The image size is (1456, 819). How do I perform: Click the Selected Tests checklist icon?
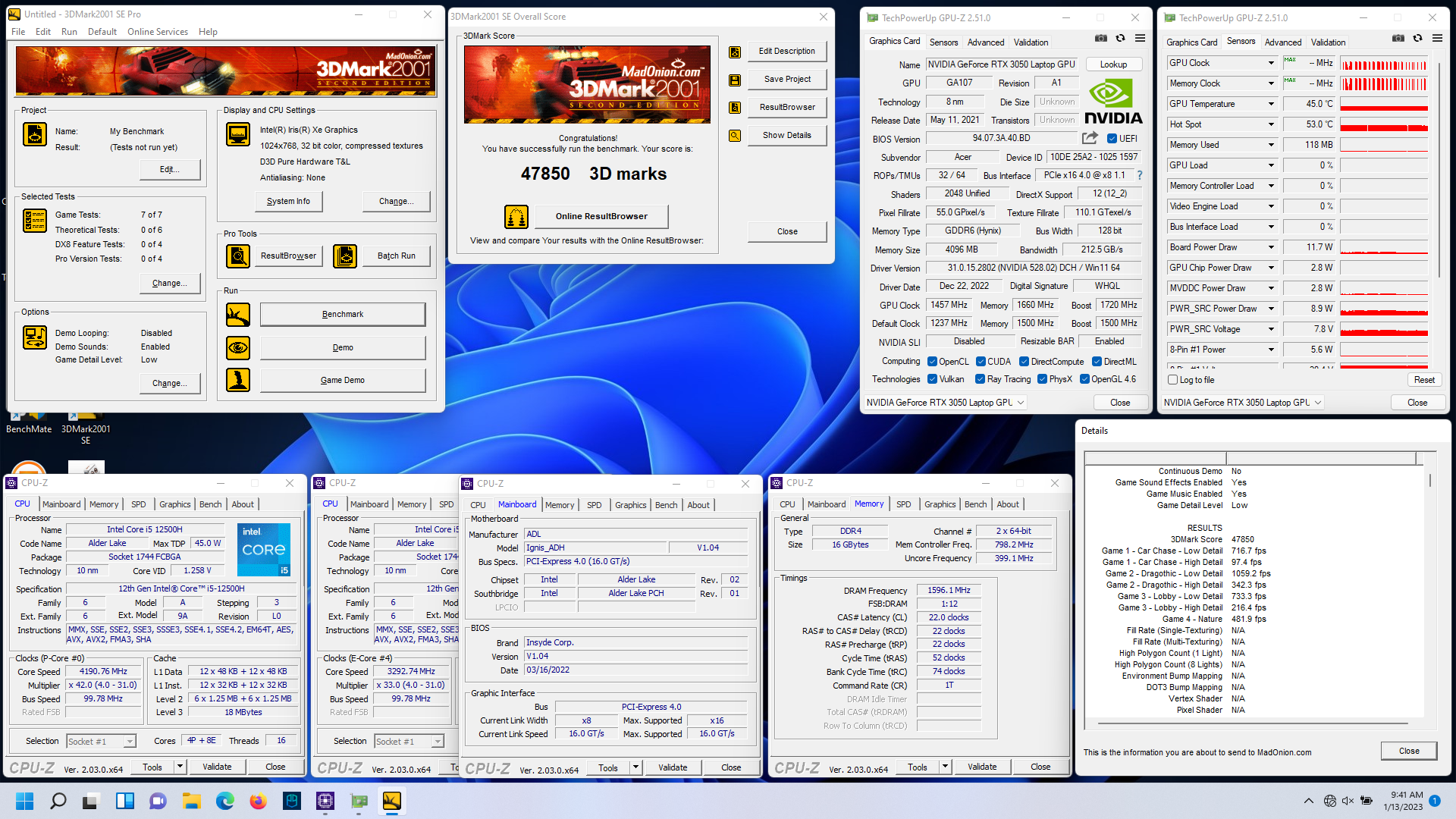pos(35,221)
